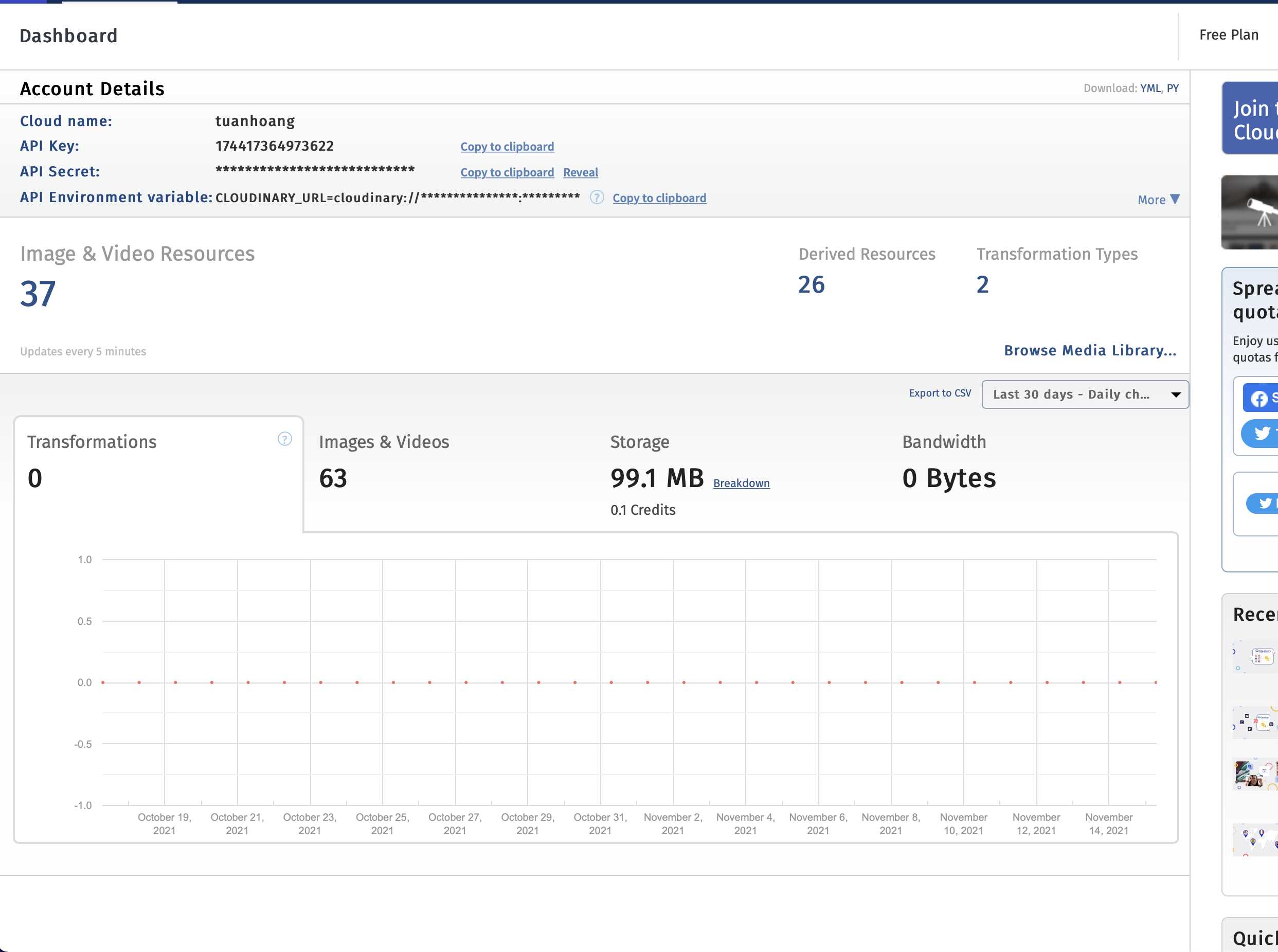The width and height of the screenshot is (1278, 952).
Task: Select the Transformations usage tab
Action: pyautogui.click(x=158, y=474)
